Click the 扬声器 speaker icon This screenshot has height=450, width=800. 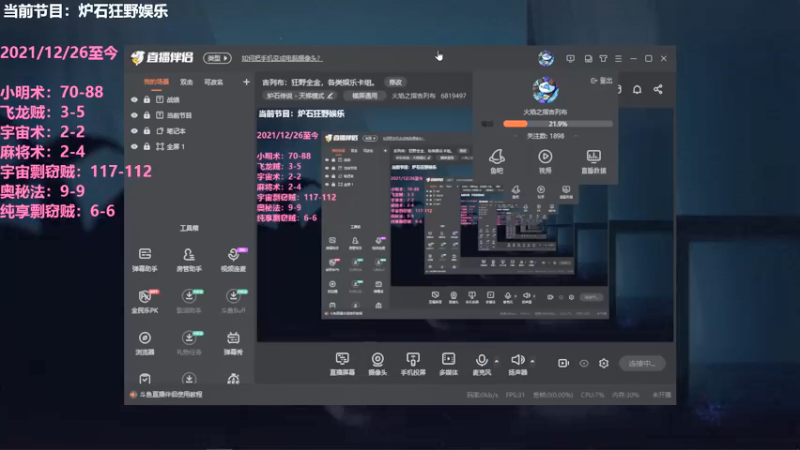click(x=517, y=360)
